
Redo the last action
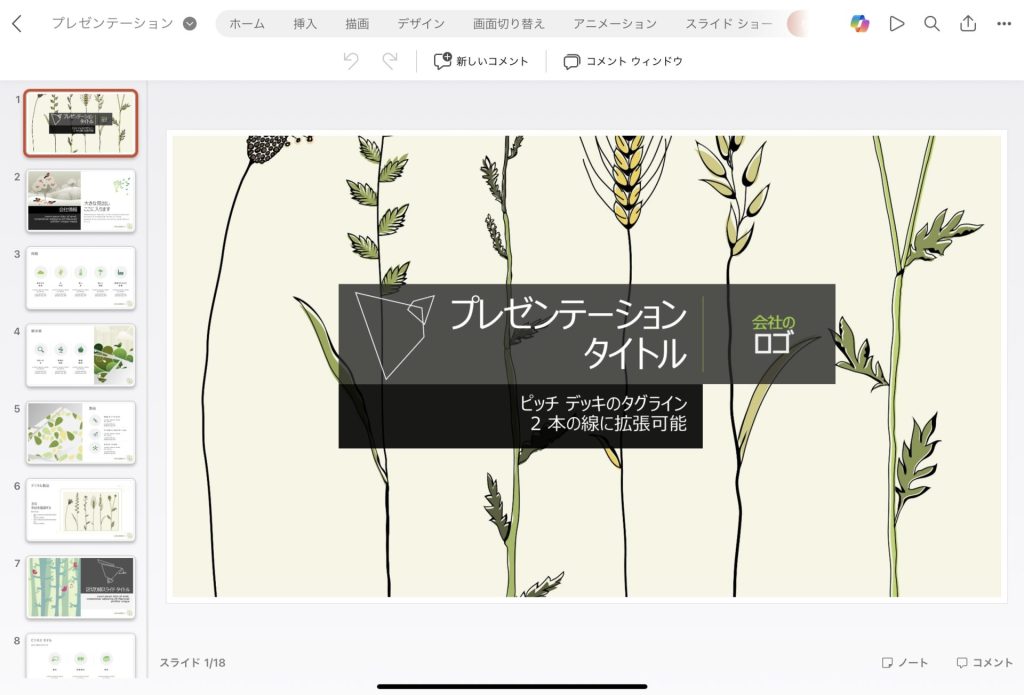tap(390, 61)
